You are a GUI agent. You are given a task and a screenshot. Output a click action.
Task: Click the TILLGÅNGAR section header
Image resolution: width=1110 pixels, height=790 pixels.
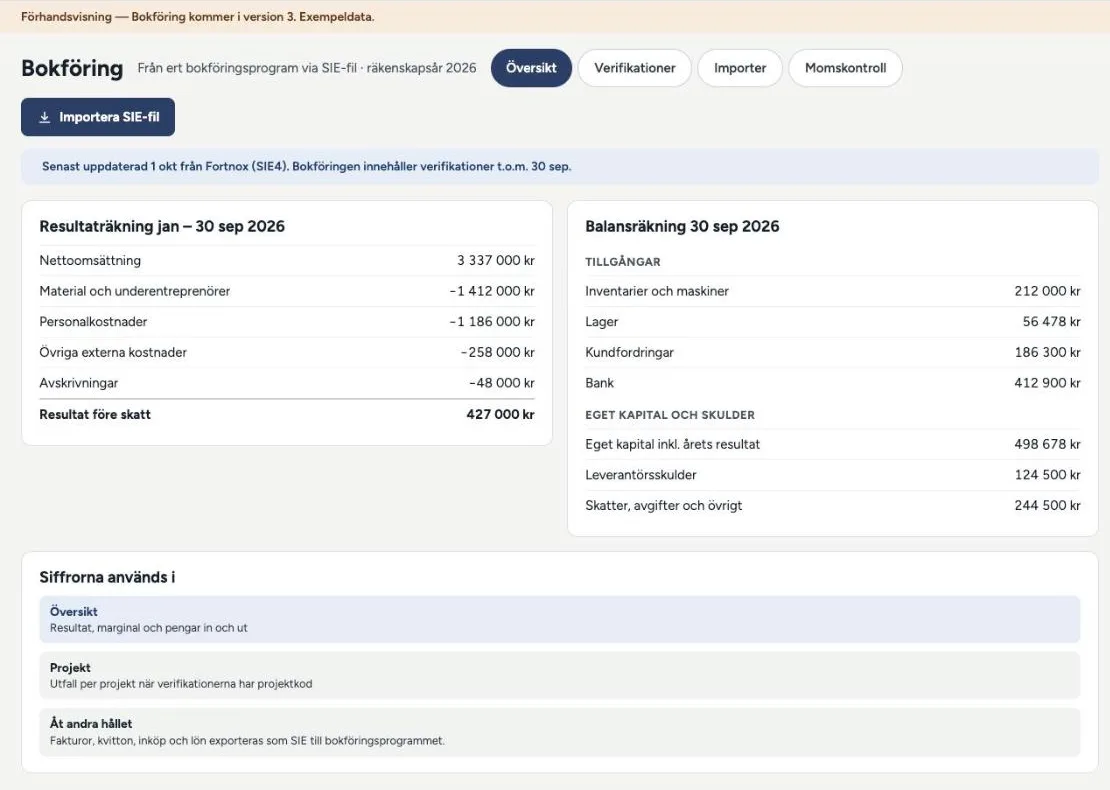coord(623,262)
